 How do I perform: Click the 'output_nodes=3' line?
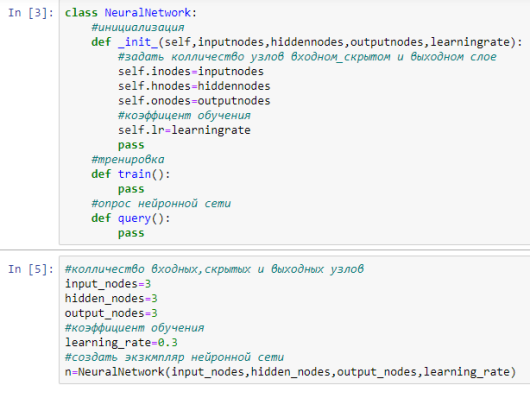click(x=111, y=313)
